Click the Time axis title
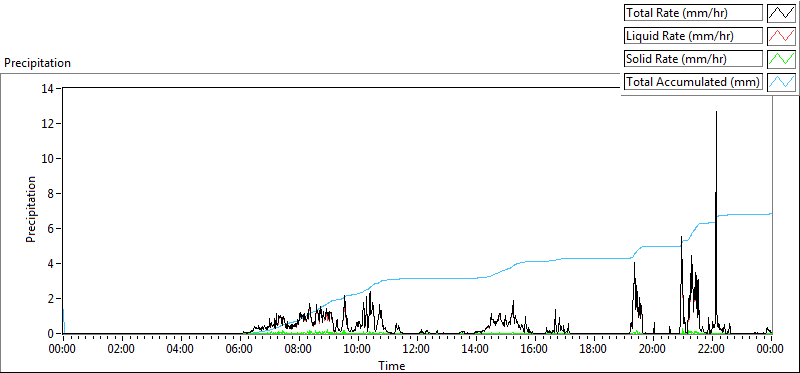800x373 pixels. point(392,366)
